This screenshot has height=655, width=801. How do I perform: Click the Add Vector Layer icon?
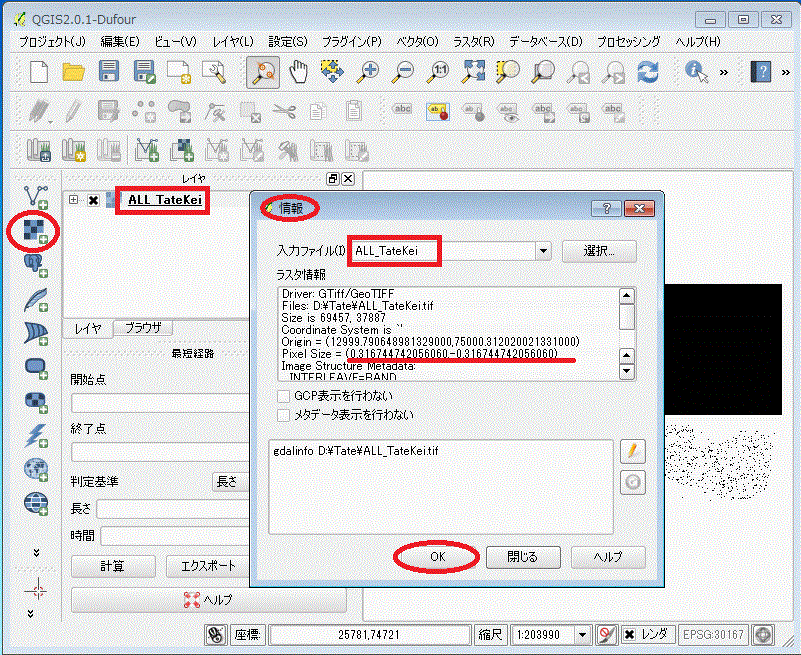(37, 196)
